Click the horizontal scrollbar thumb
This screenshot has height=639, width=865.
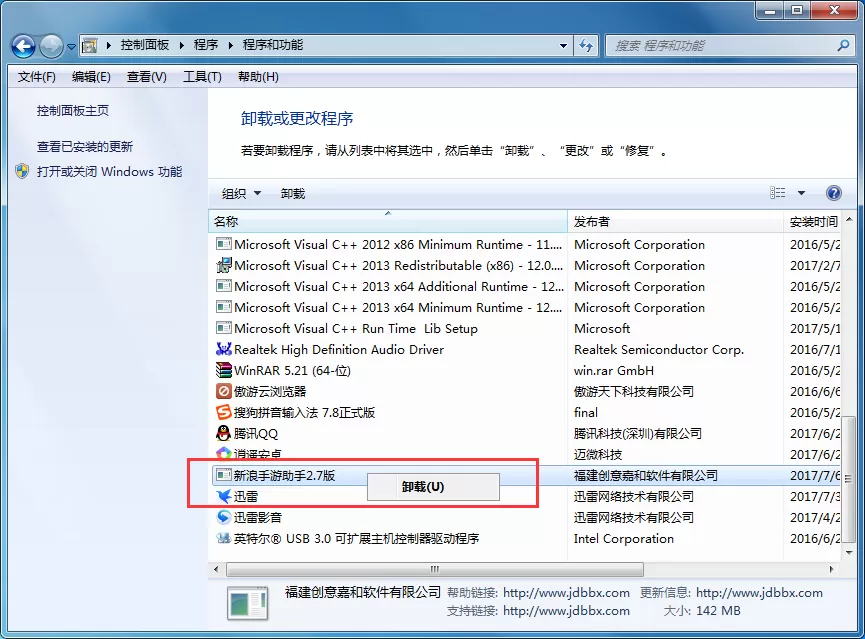click(435, 569)
